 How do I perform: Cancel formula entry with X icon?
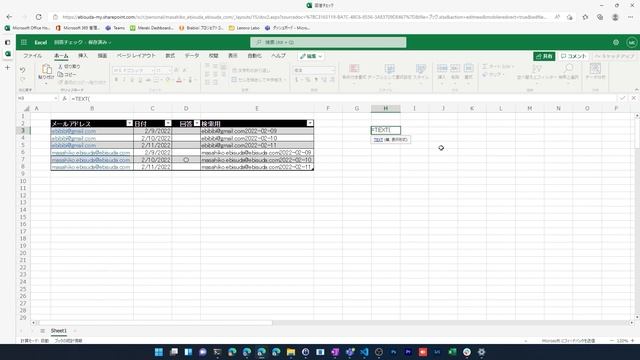(x=633, y=98)
